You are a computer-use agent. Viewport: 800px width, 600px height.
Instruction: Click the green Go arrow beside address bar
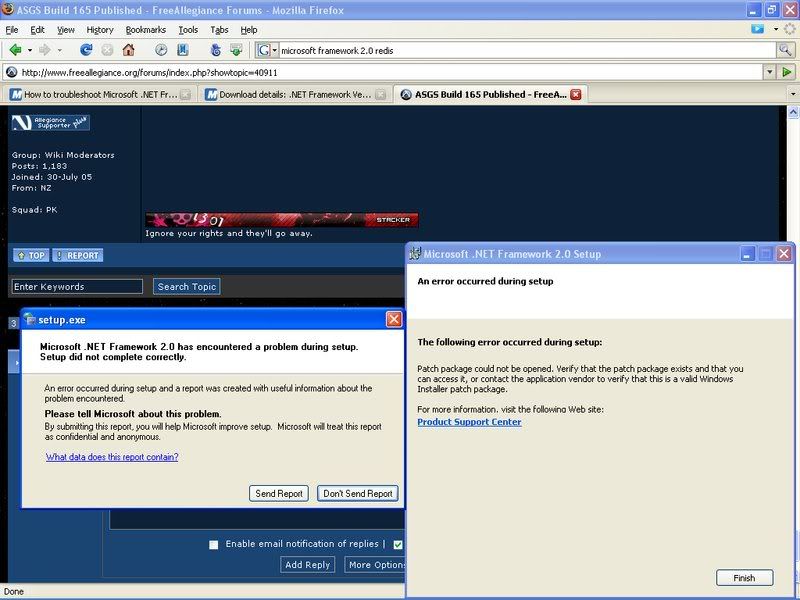(787, 72)
